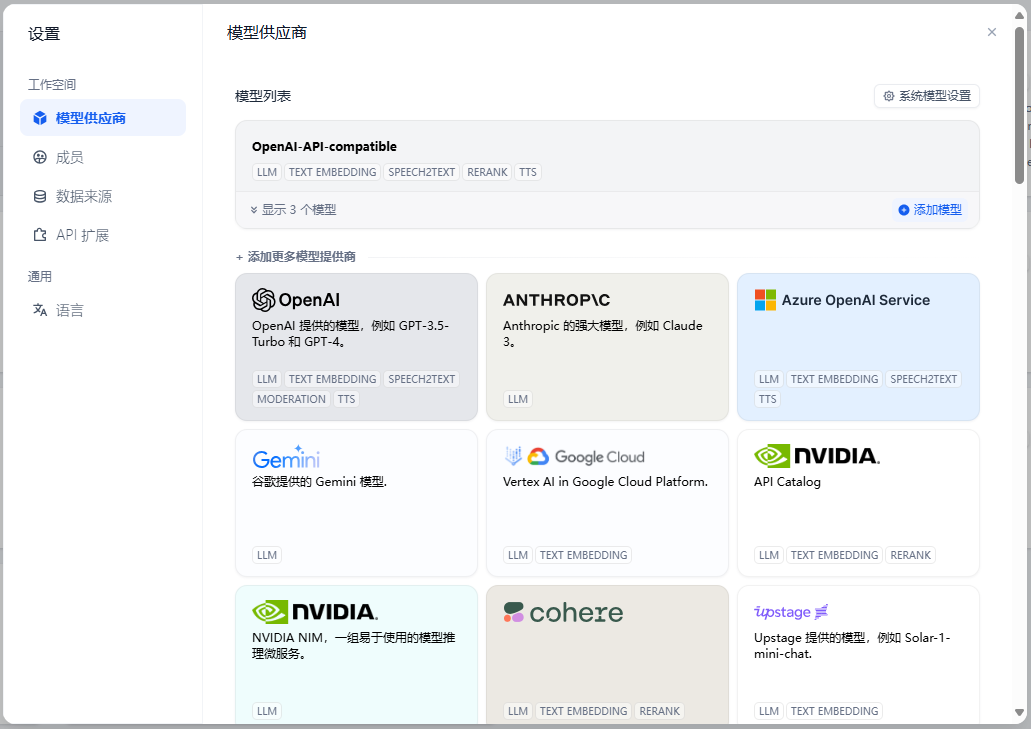Click the gear icon in 系统模型设置
1031x729 pixels.
coord(888,96)
